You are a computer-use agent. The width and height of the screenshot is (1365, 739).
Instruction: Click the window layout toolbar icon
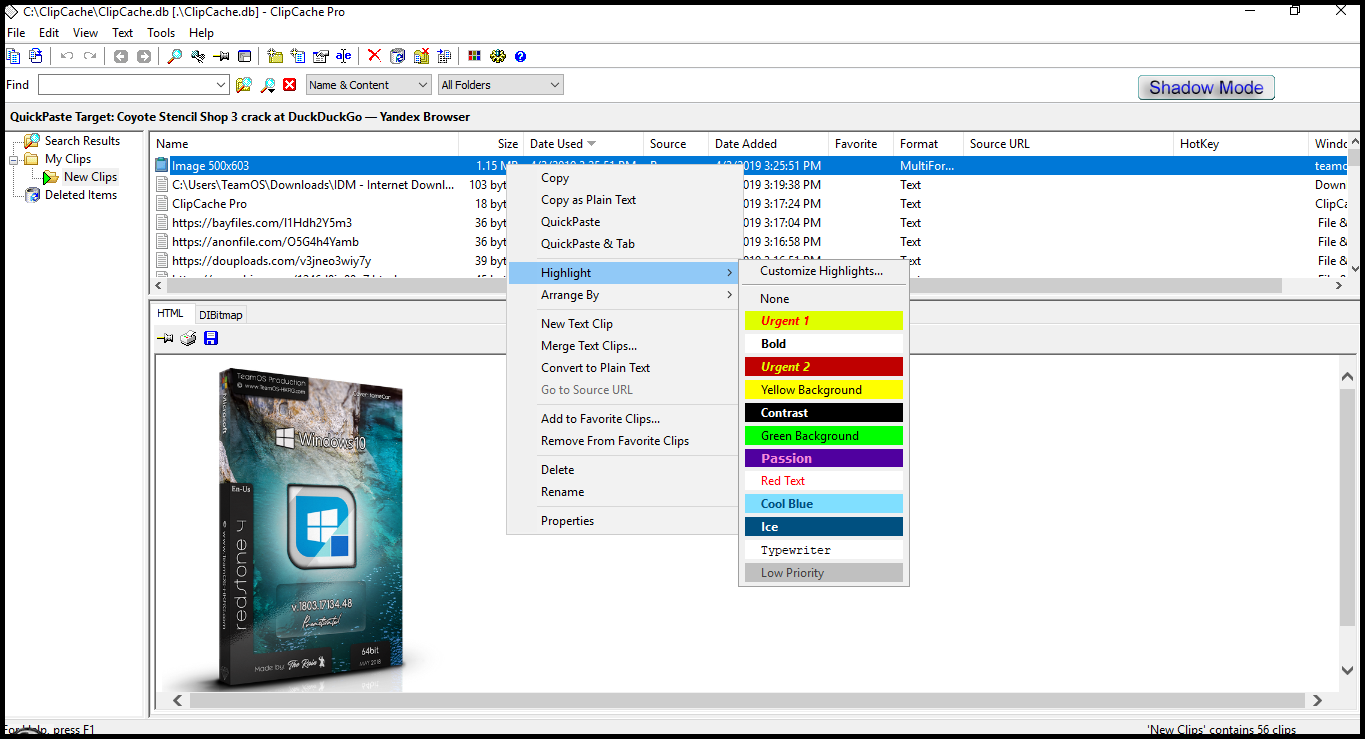pyautogui.click(x=244, y=56)
